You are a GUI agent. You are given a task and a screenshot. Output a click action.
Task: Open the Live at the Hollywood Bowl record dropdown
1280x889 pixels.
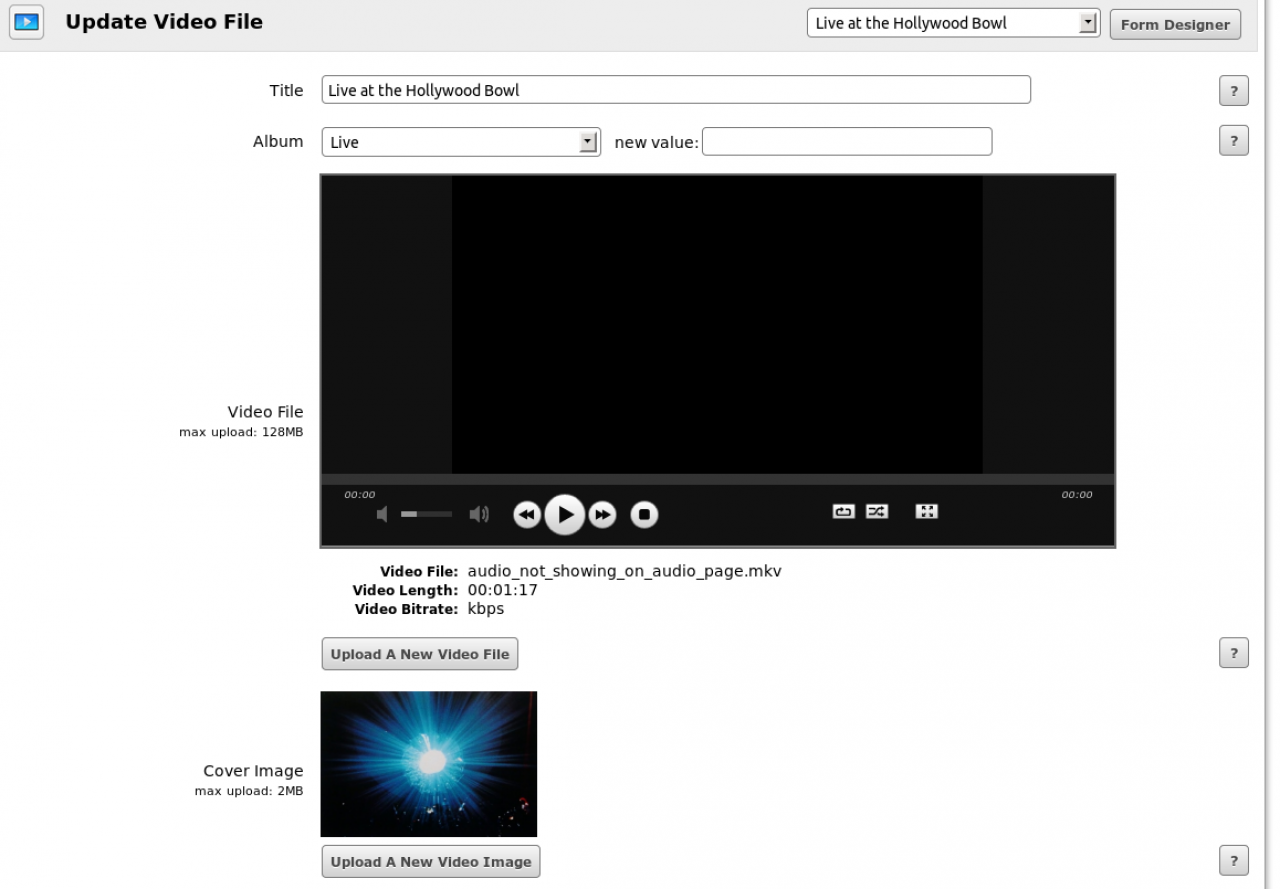click(953, 23)
